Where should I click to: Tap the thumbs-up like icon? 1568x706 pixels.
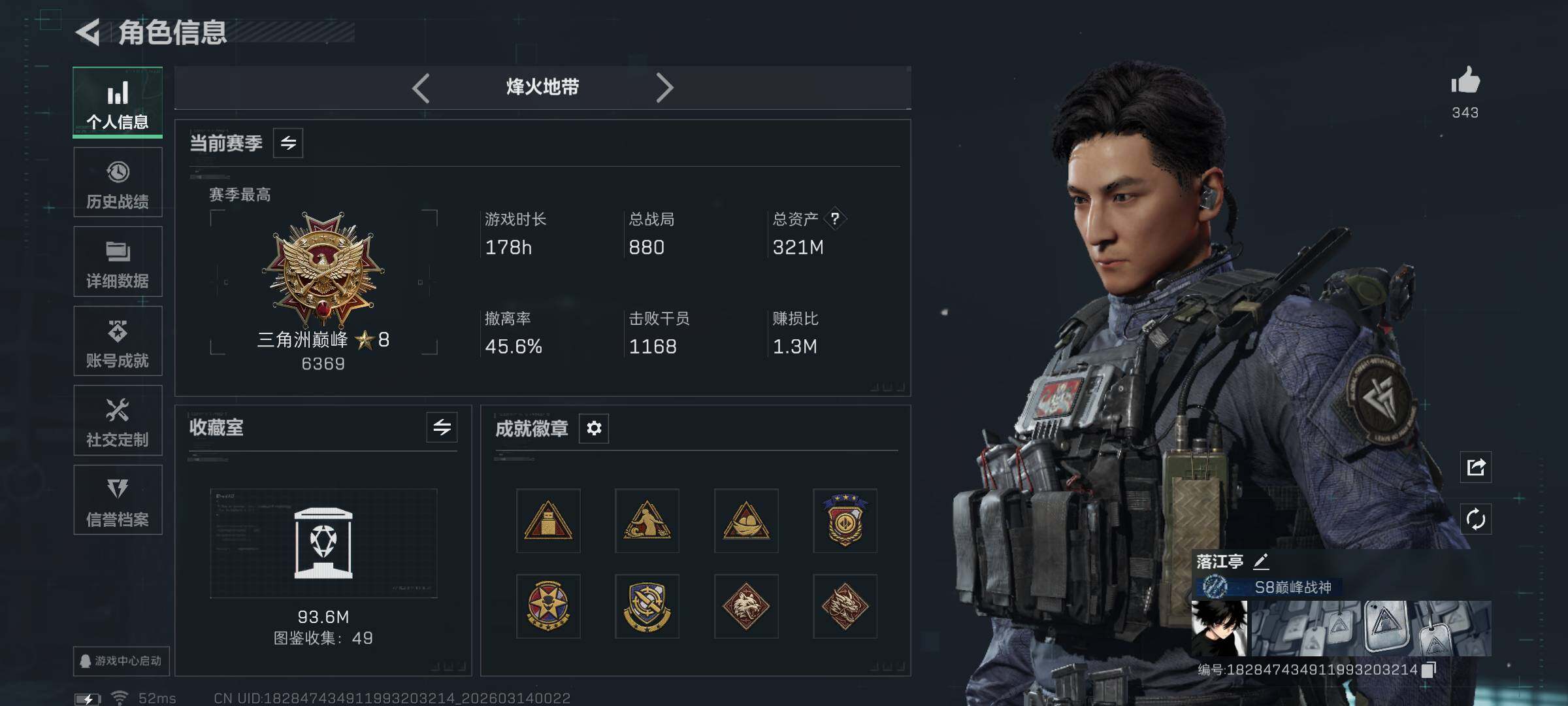[x=1465, y=81]
